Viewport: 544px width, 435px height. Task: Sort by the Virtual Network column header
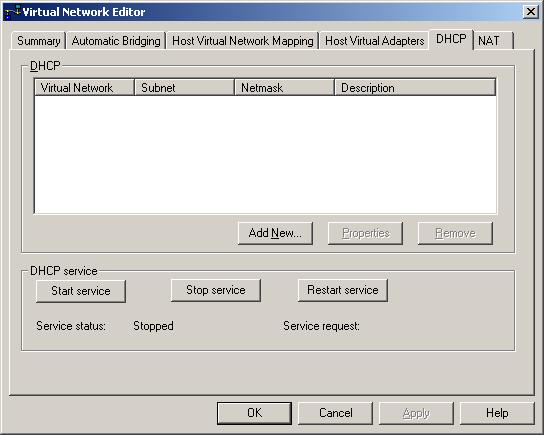coord(84,87)
